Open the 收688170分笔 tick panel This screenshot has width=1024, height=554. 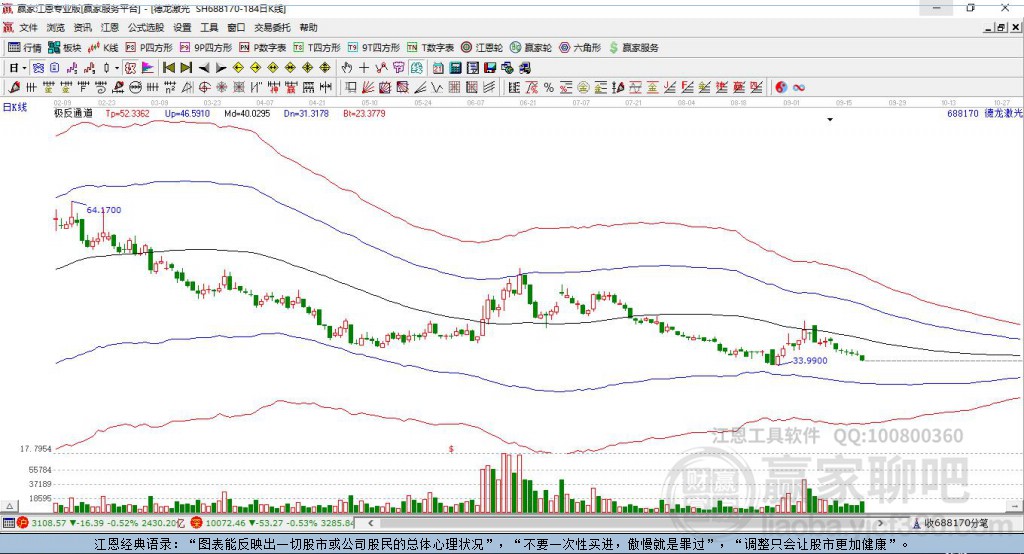952,523
